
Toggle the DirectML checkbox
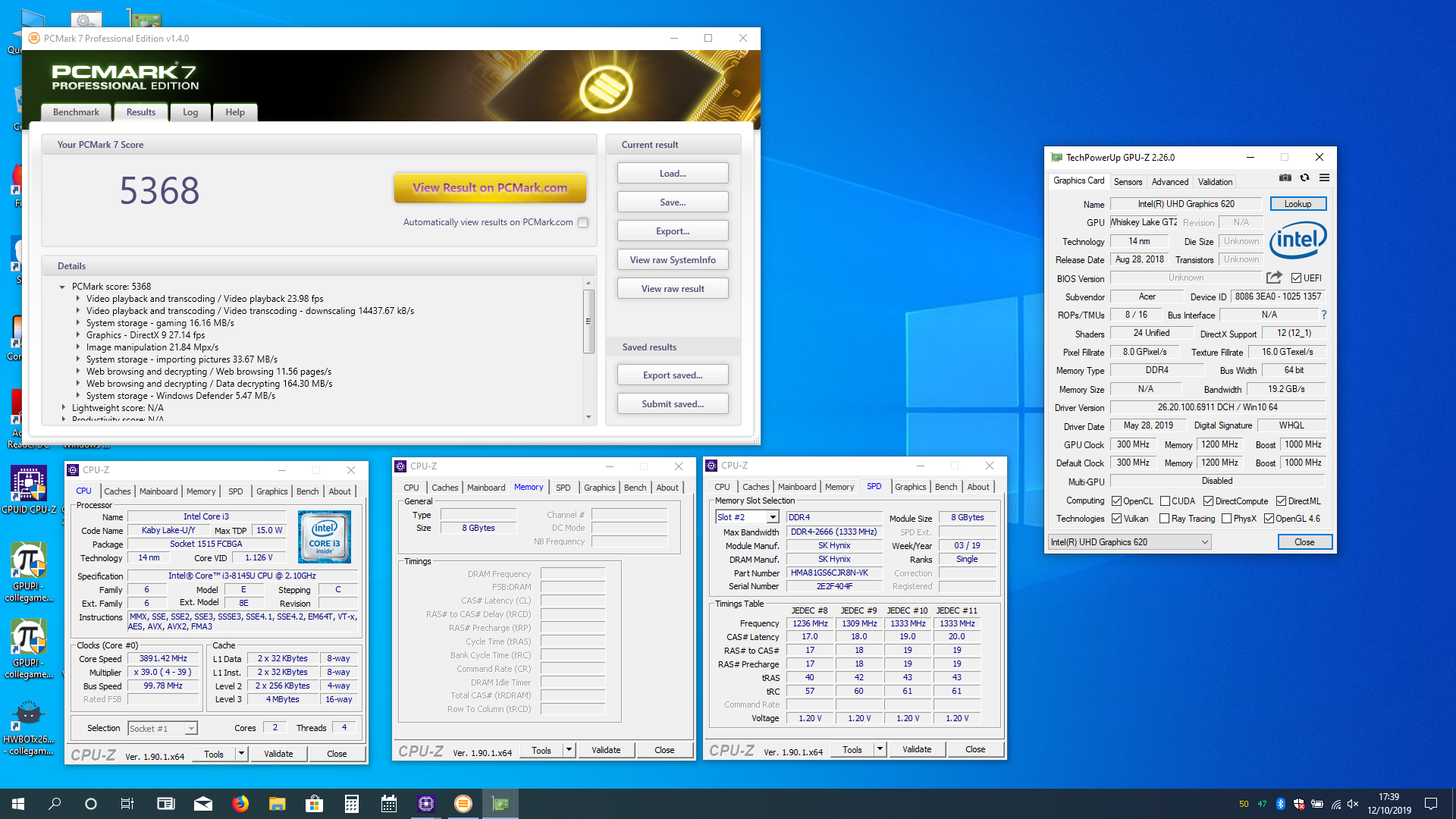click(x=1281, y=501)
